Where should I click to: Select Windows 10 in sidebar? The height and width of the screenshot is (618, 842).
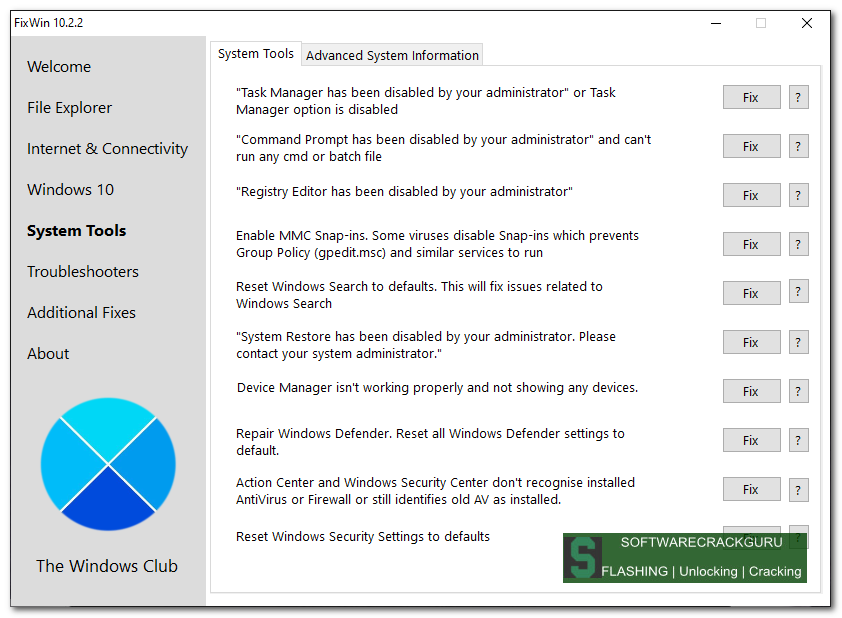tap(70, 190)
